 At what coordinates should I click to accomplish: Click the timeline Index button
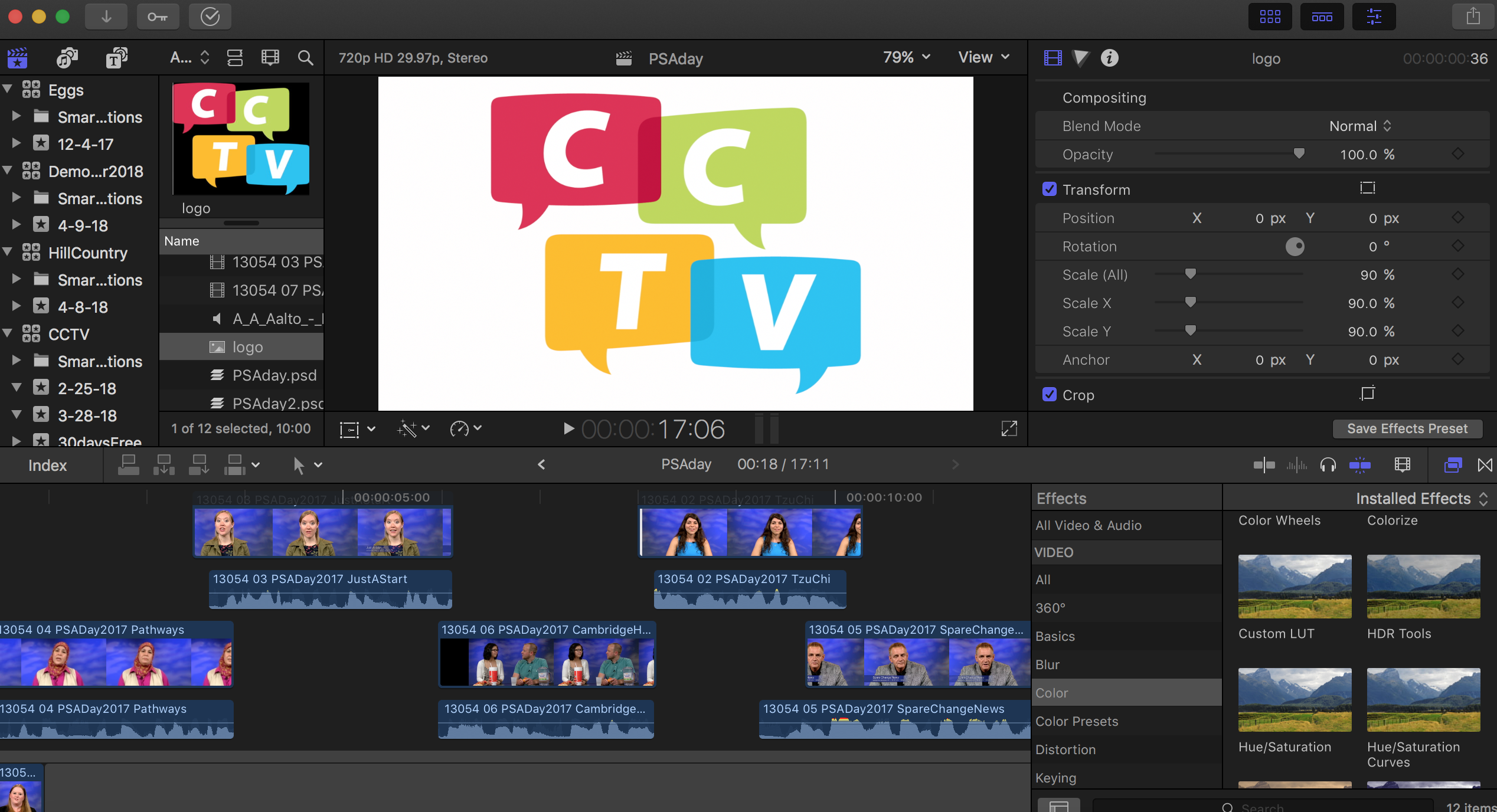point(47,465)
